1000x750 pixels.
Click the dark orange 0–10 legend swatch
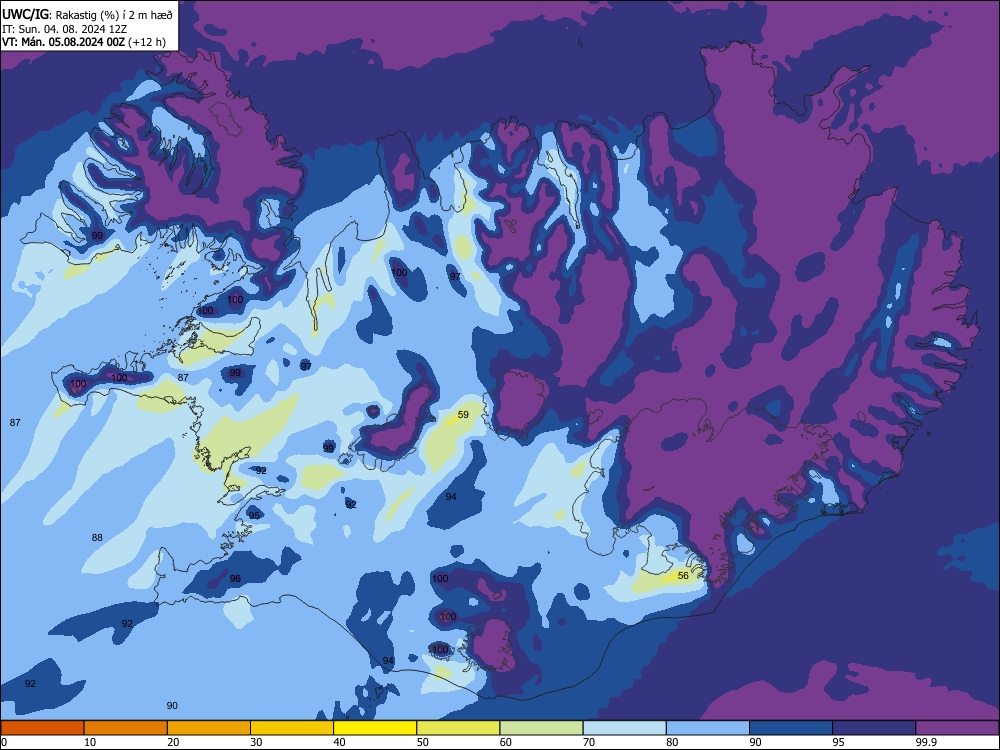[42, 728]
